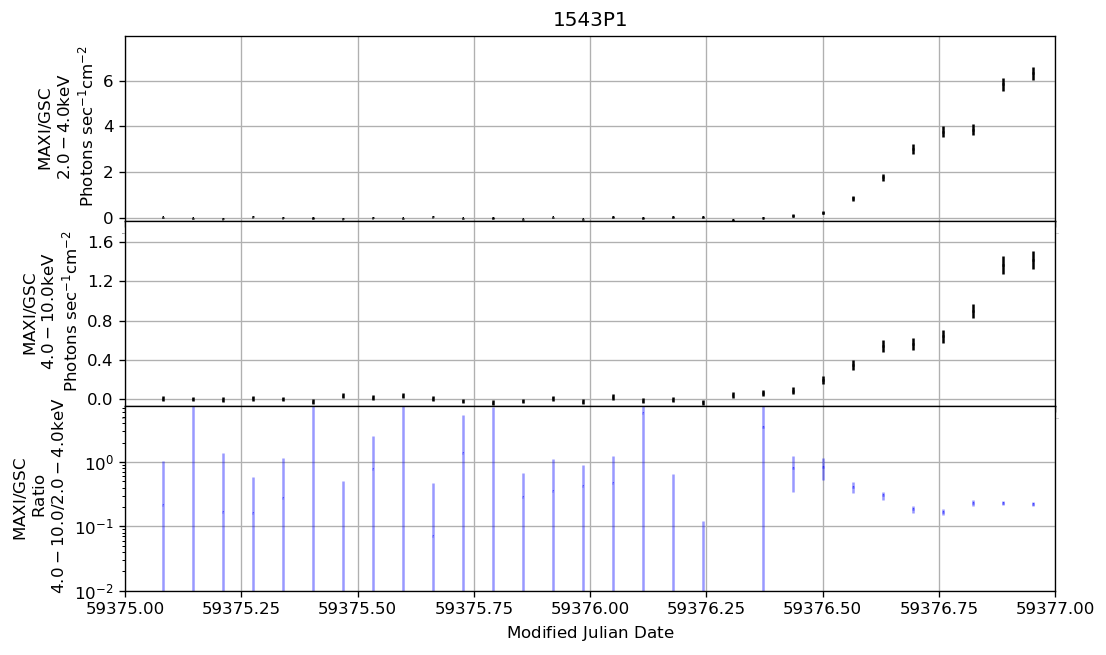
Task: Select x-axis tick label 59375.50
Action: [358, 608]
